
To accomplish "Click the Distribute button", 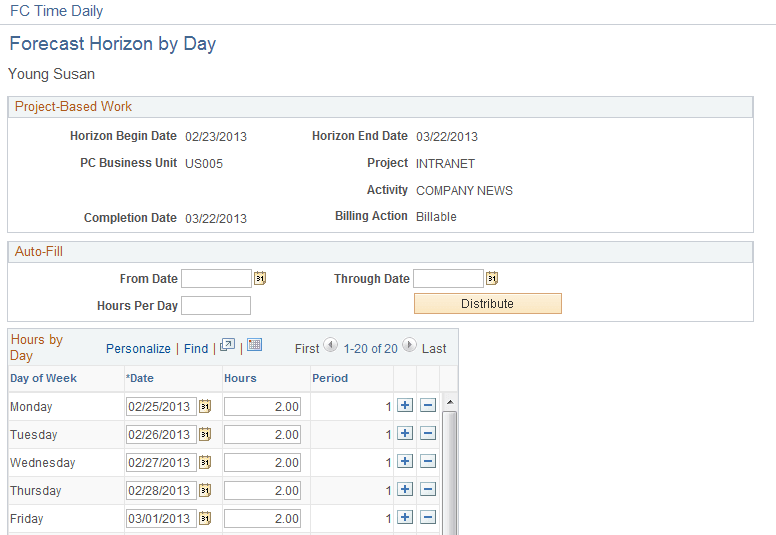I will click(x=488, y=303).
